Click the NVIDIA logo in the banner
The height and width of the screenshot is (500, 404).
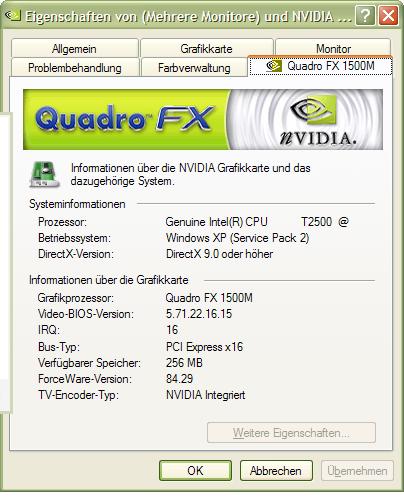click(314, 121)
